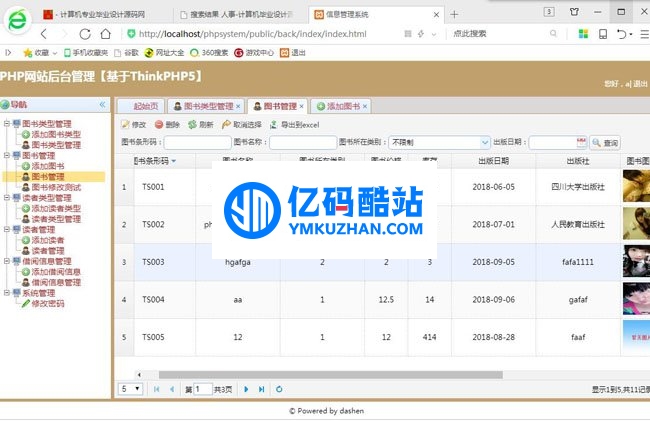Open book image thumbnail for TS001
This screenshot has height=421, width=650.
636,186
